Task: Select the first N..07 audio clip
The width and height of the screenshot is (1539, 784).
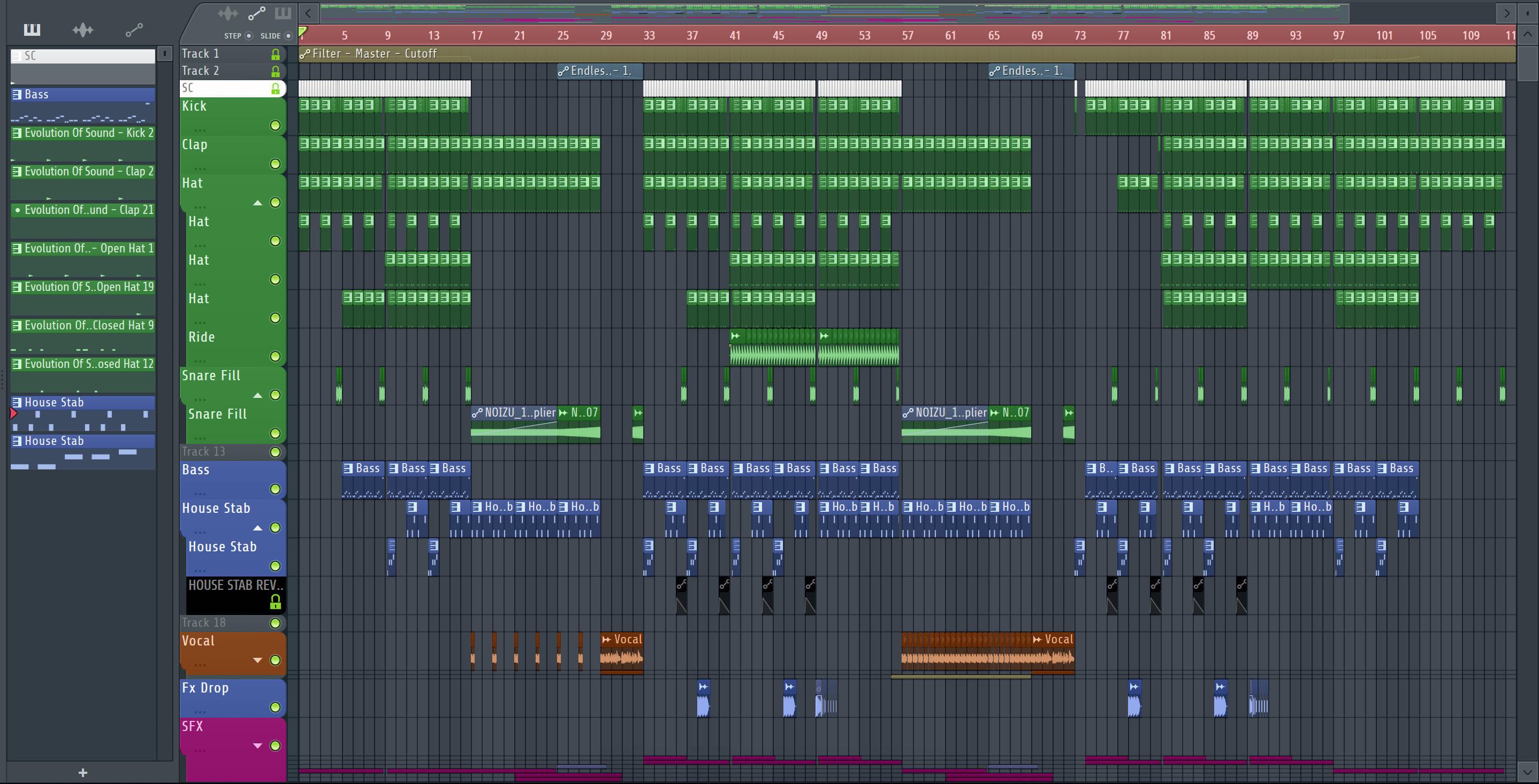Action: pyautogui.click(x=579, y=425)
